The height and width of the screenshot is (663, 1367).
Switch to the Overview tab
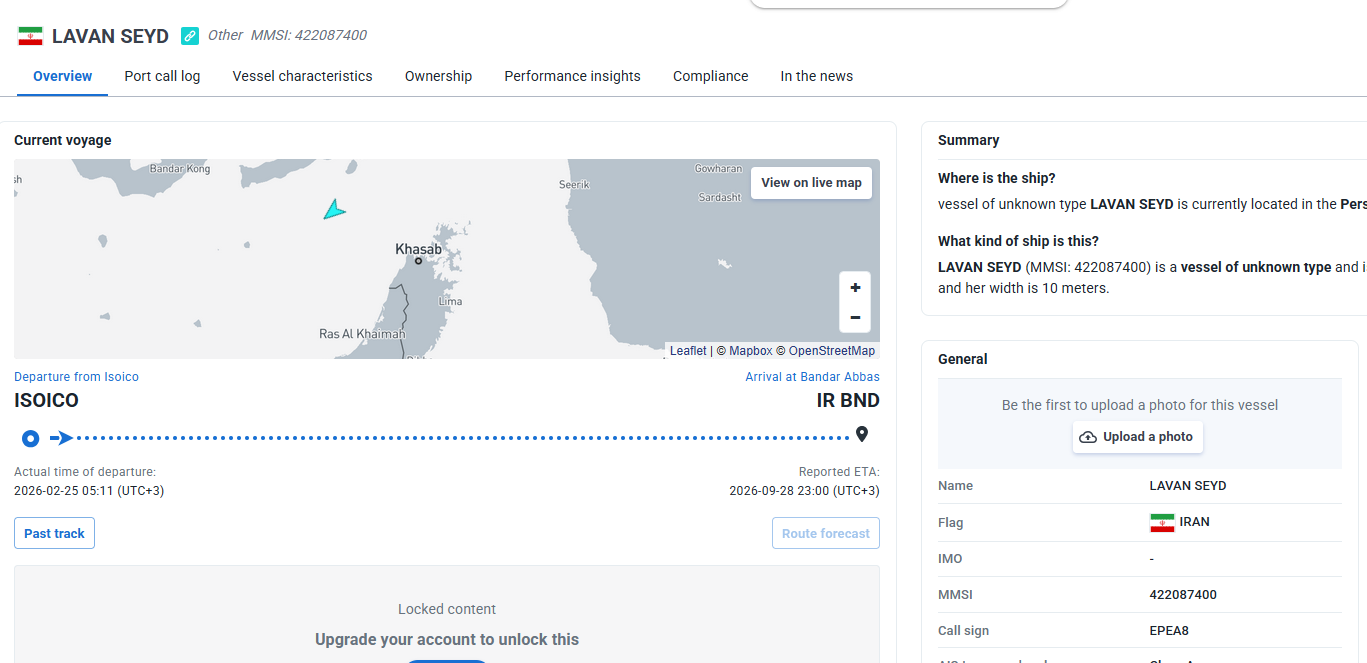click(62, 76)
